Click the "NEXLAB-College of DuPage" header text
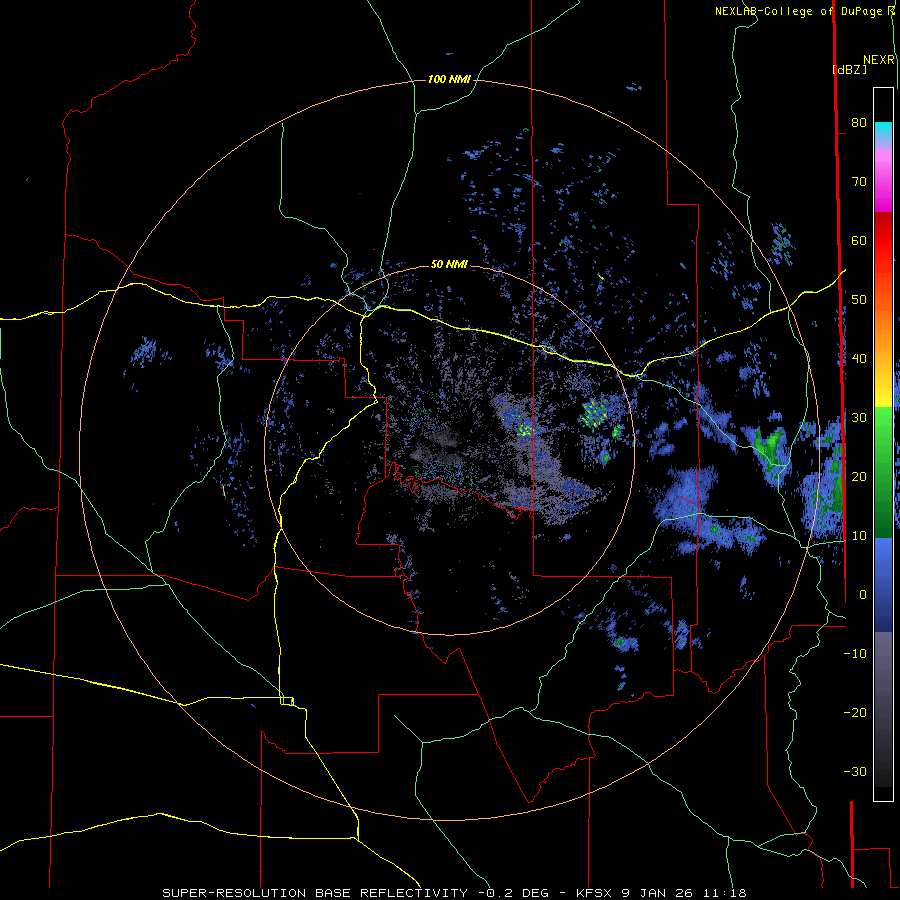900x900 pixels. (x=798, y=11)
